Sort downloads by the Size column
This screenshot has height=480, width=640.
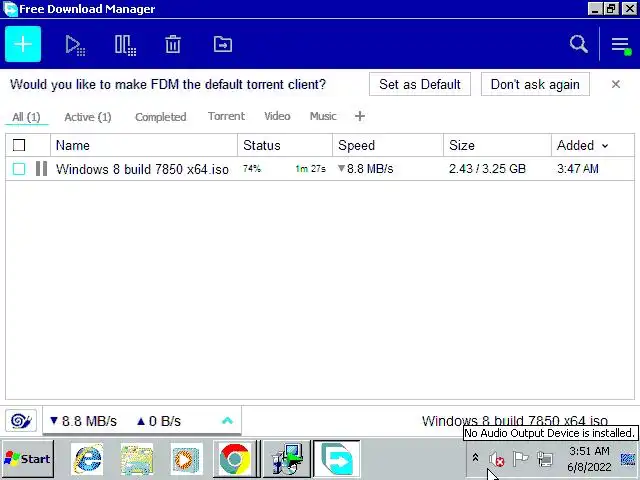[x=497, y=145]
